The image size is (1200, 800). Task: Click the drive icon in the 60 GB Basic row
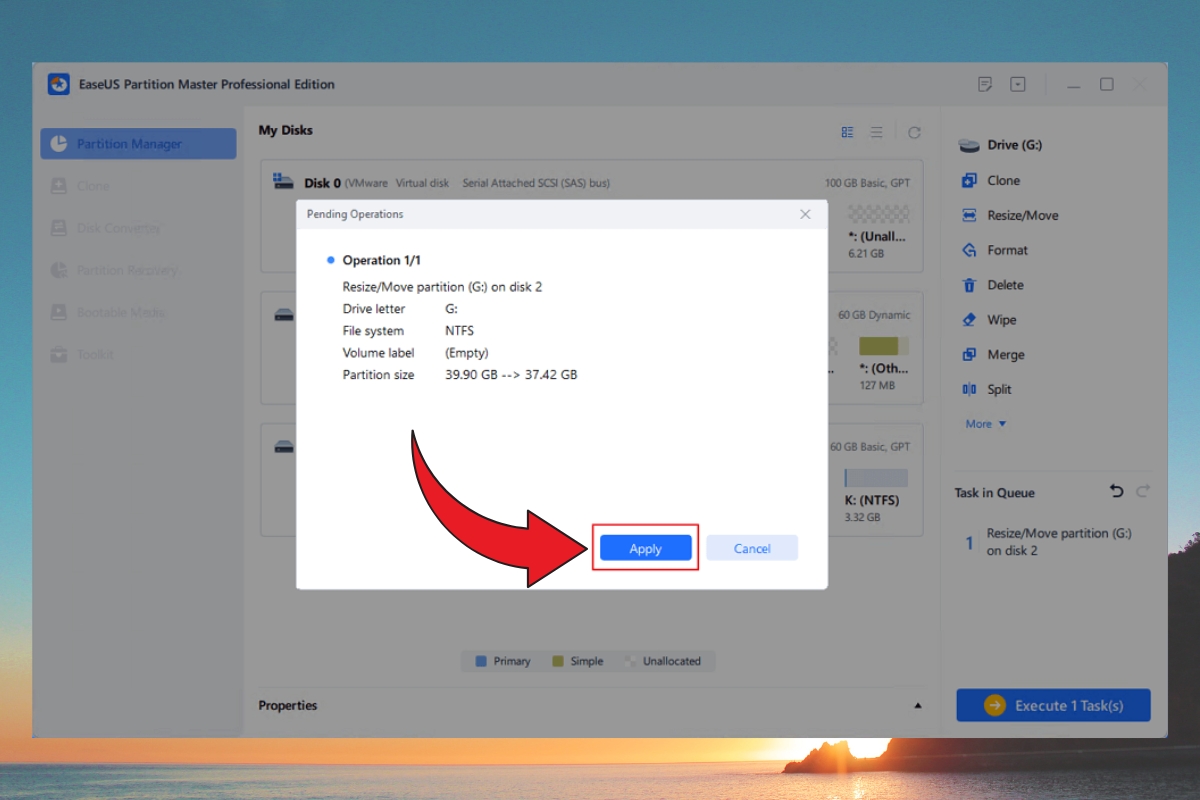[x=284, y=446]
